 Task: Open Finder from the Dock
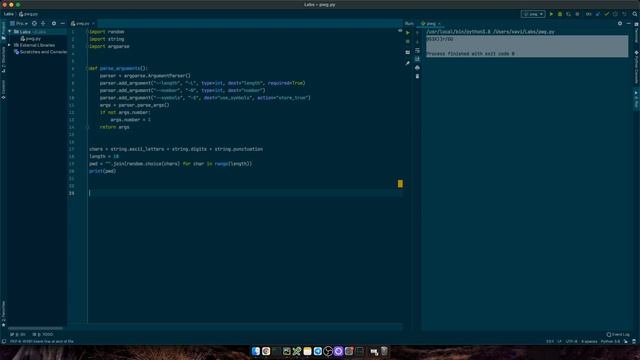click(256, 351)
